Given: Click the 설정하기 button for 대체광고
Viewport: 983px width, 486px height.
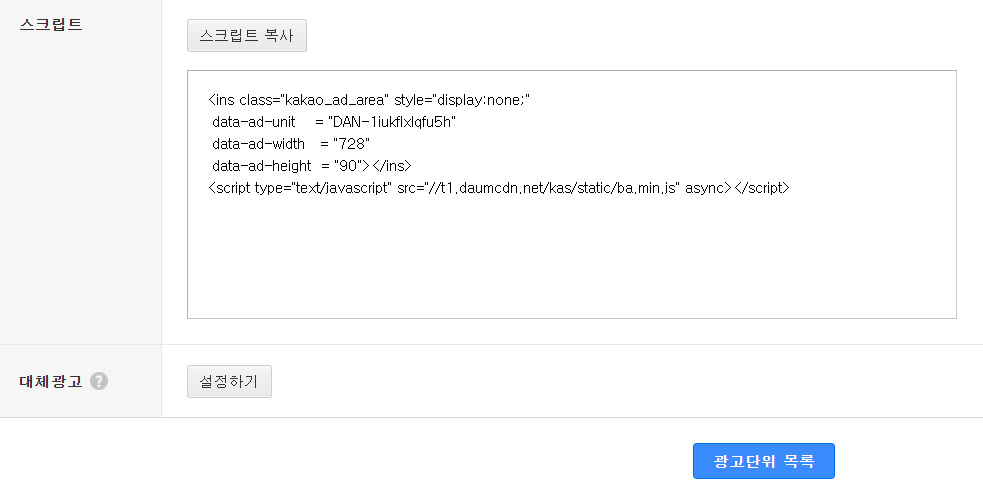Looking at the screenshot, I should 229,382.
